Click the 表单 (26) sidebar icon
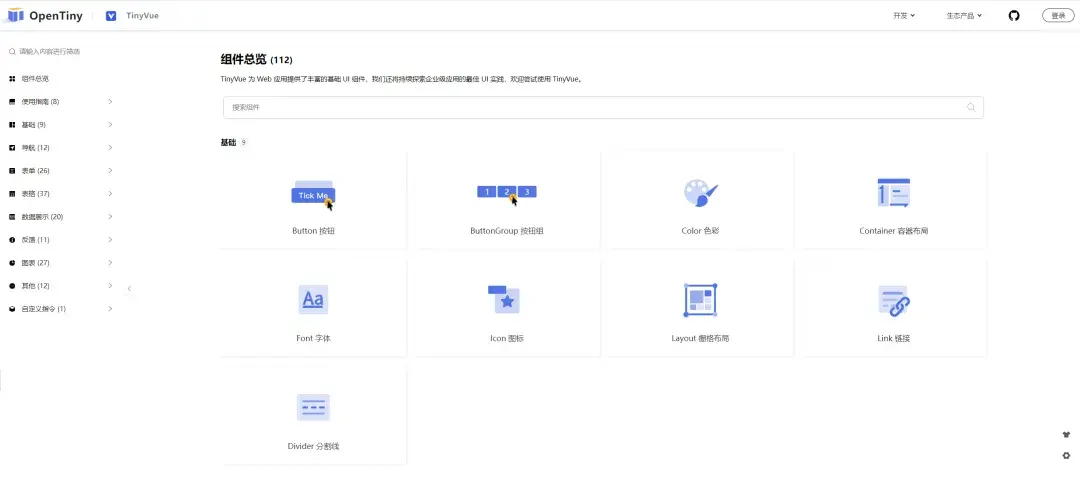Viewport: 1080px width, 478px height. pyautogui.click(x=12, y=171)
